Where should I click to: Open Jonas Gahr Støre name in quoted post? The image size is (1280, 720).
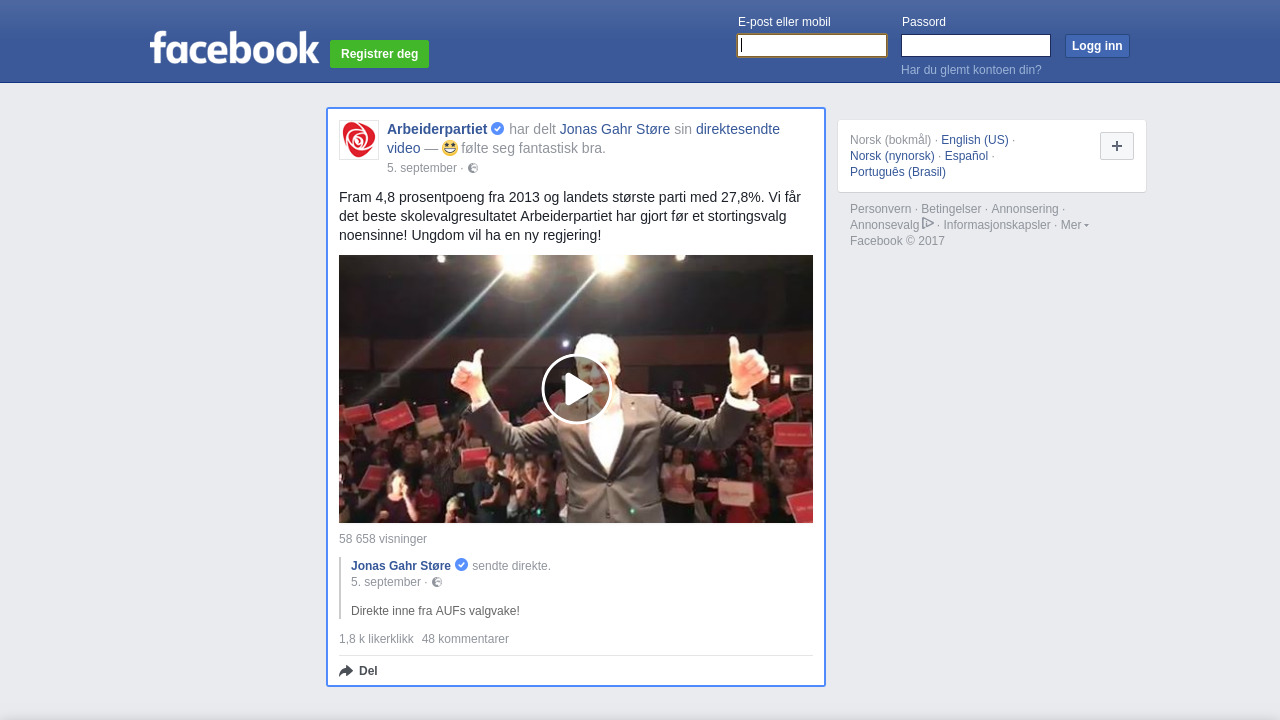(x=401, y=566)
